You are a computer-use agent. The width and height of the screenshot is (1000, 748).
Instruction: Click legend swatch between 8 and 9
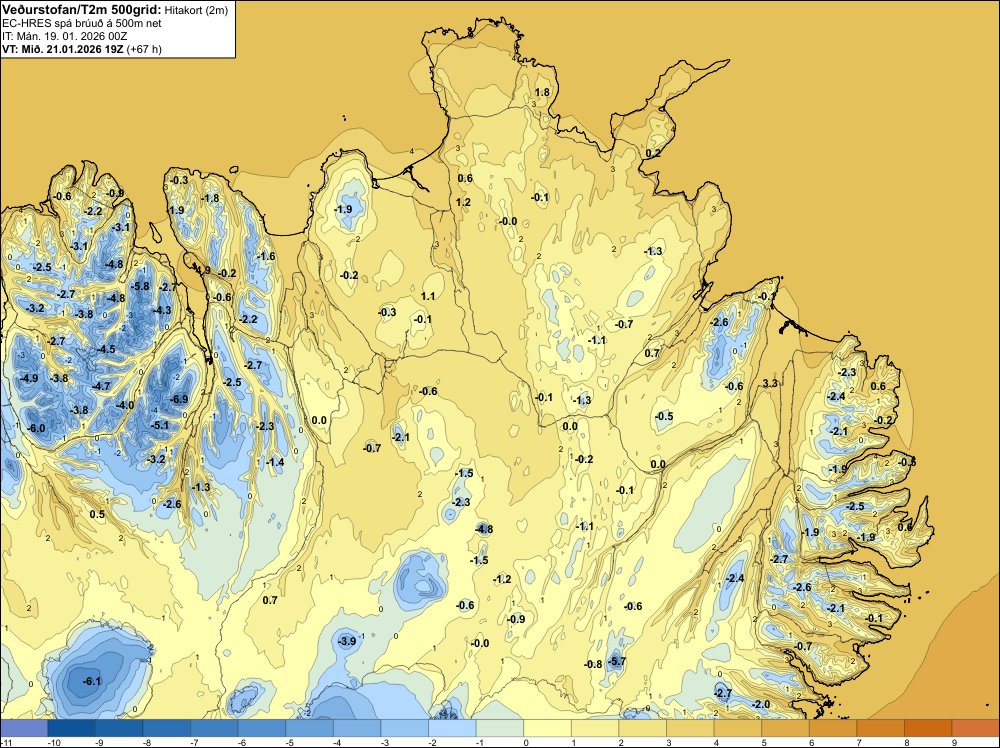pos(928,728)
